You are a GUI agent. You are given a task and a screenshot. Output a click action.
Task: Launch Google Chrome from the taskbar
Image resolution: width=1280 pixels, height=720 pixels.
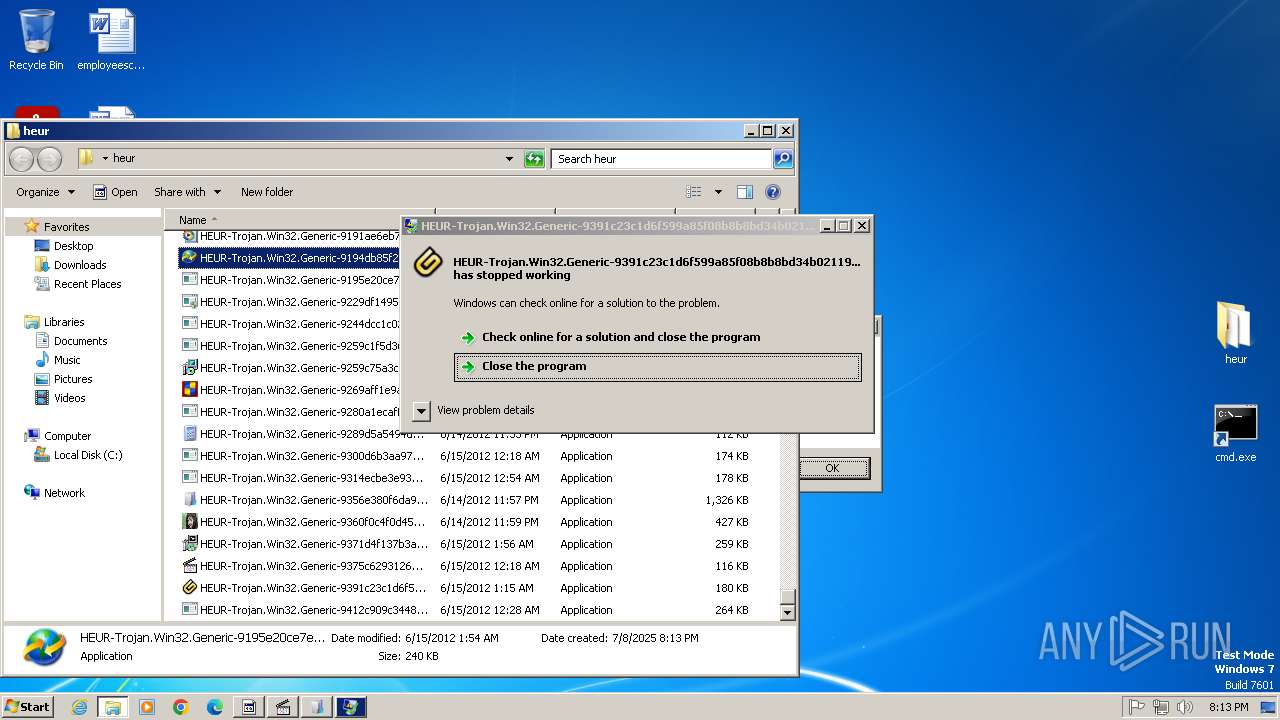[x=181, y=707]
